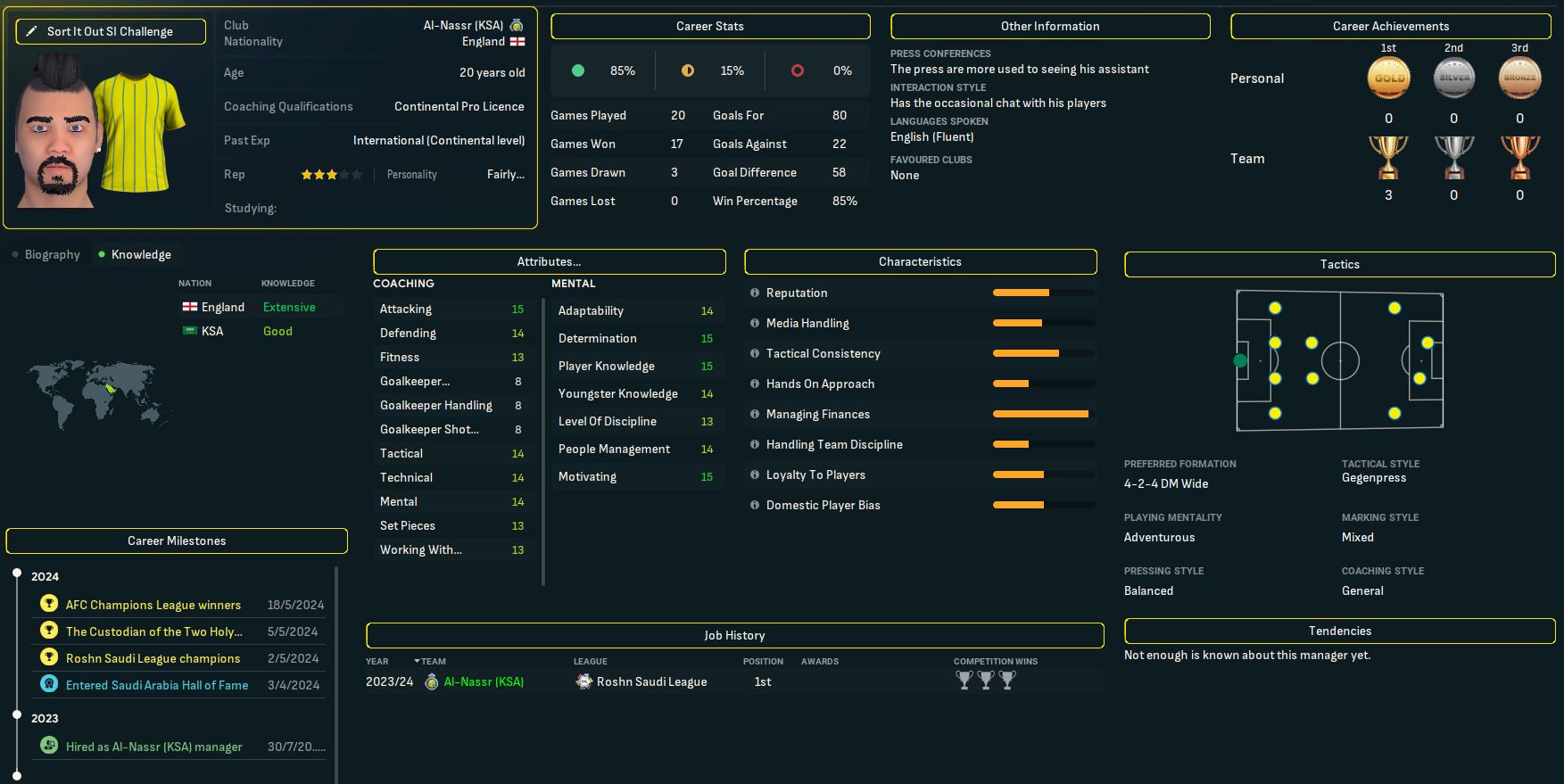The width and height of the screenshot is (1564, 784).
Task: Click the info icon beside Hands On Approach
Action: coord(755,384)
